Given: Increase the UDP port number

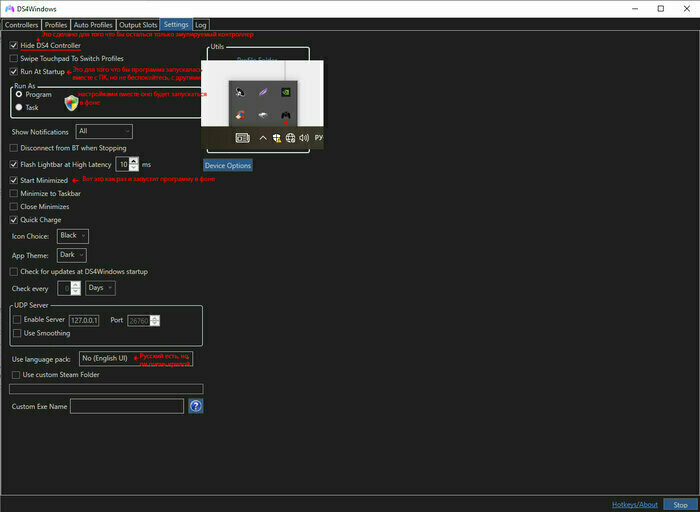Looking at the screenshot, I should tap(155, 318).
